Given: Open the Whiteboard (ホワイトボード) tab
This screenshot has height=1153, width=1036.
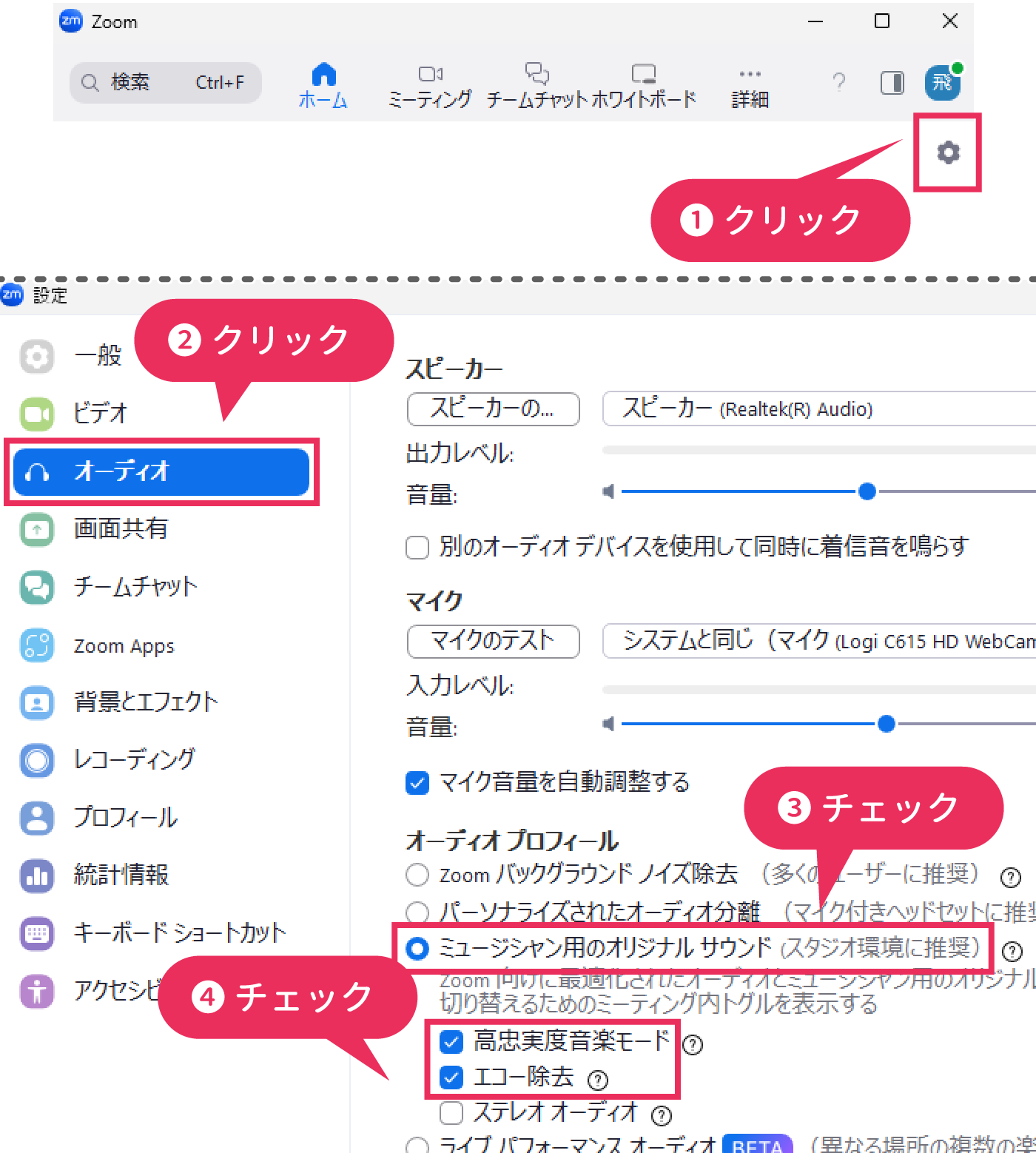Looking at the screenshot, I should click(644, 86).
